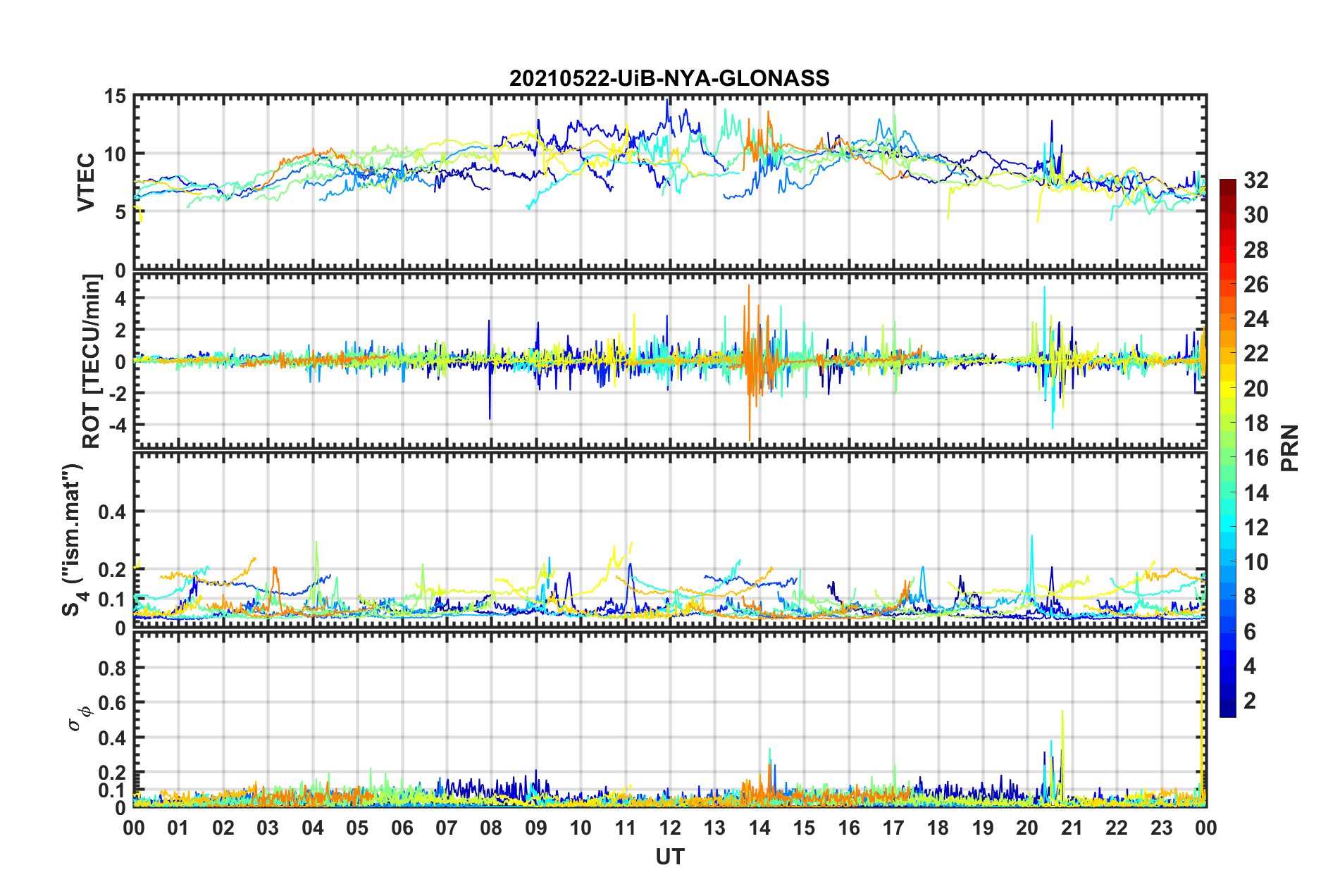Image resolution: width=1340 pixels, height=896 pixels.
Task: Click the yellow sigma phi spike near 21 UT
Action: [1062, 757]
